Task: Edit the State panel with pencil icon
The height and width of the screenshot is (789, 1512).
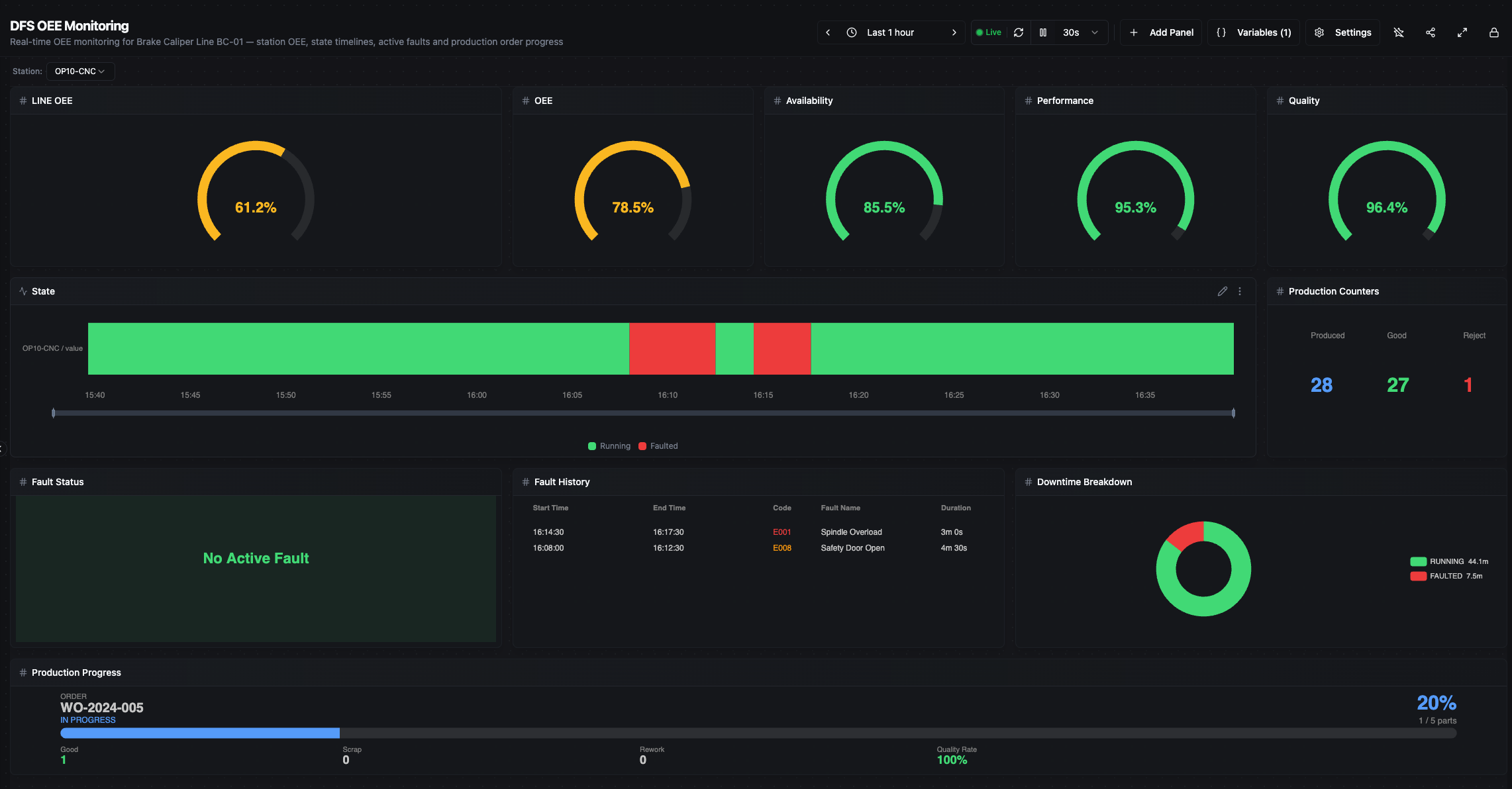Action: pos(1223,291)
